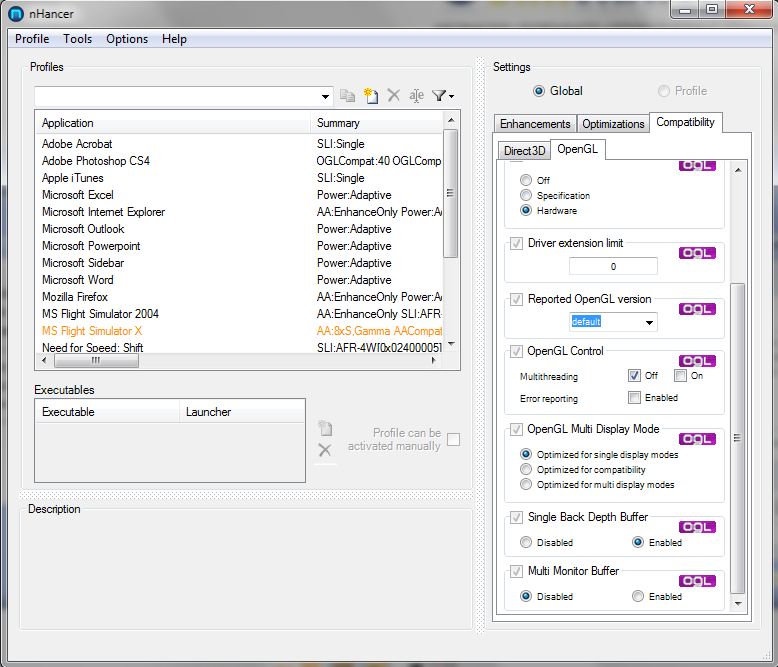Screen dimensions: 778x667
Task: Enable the Error reporting checkbox
Action: (634, 397)
